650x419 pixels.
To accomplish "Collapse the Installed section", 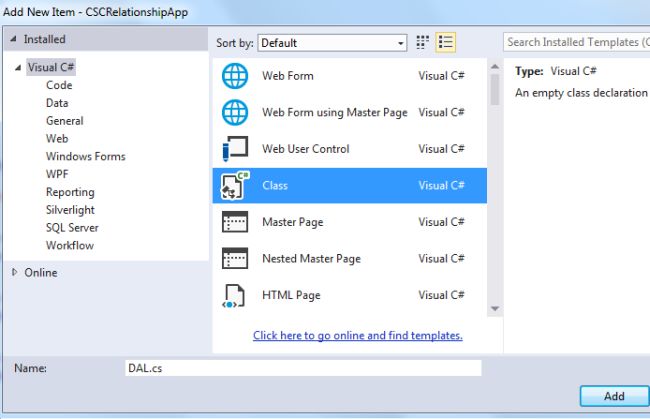I will tap(14, 39).
